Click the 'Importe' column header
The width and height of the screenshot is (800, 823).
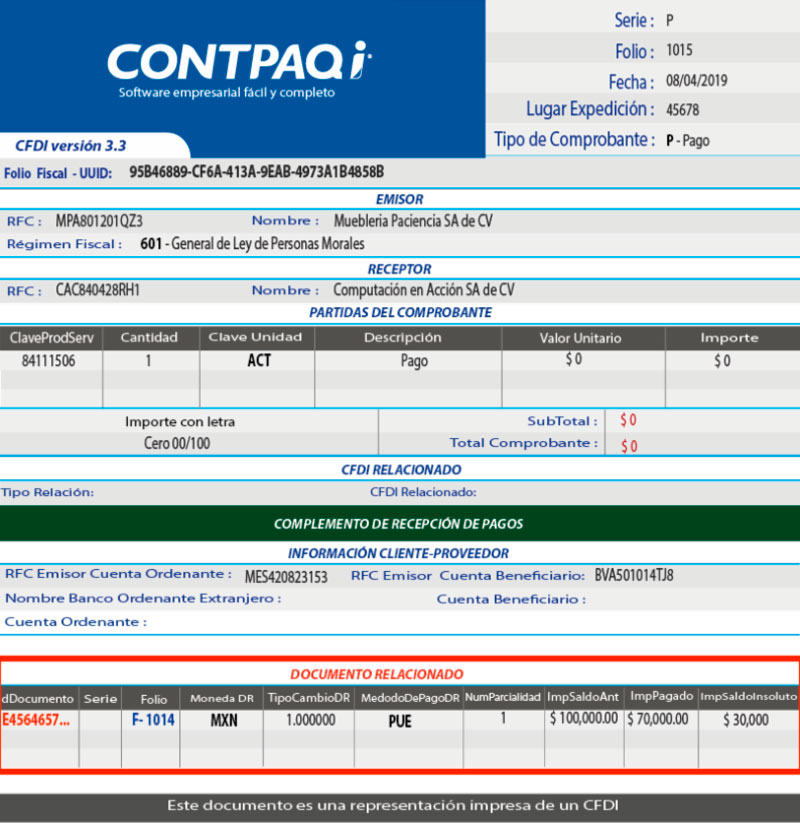(x=730, y=338)
